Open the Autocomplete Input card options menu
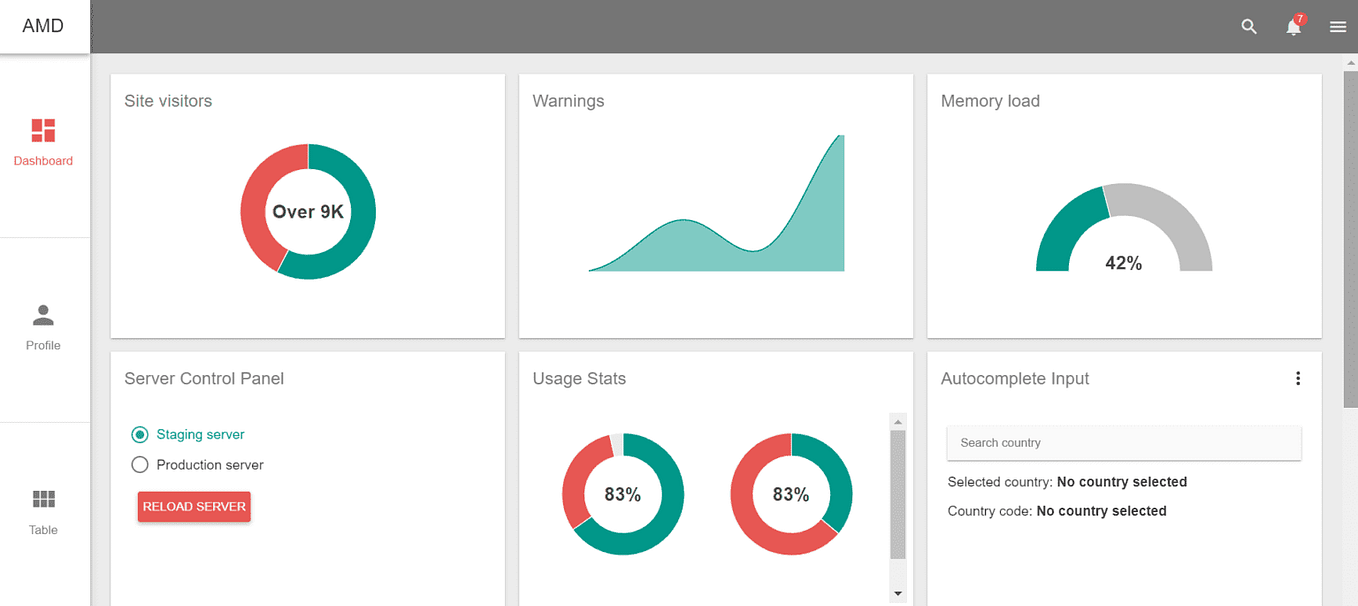 [1298, 378]
